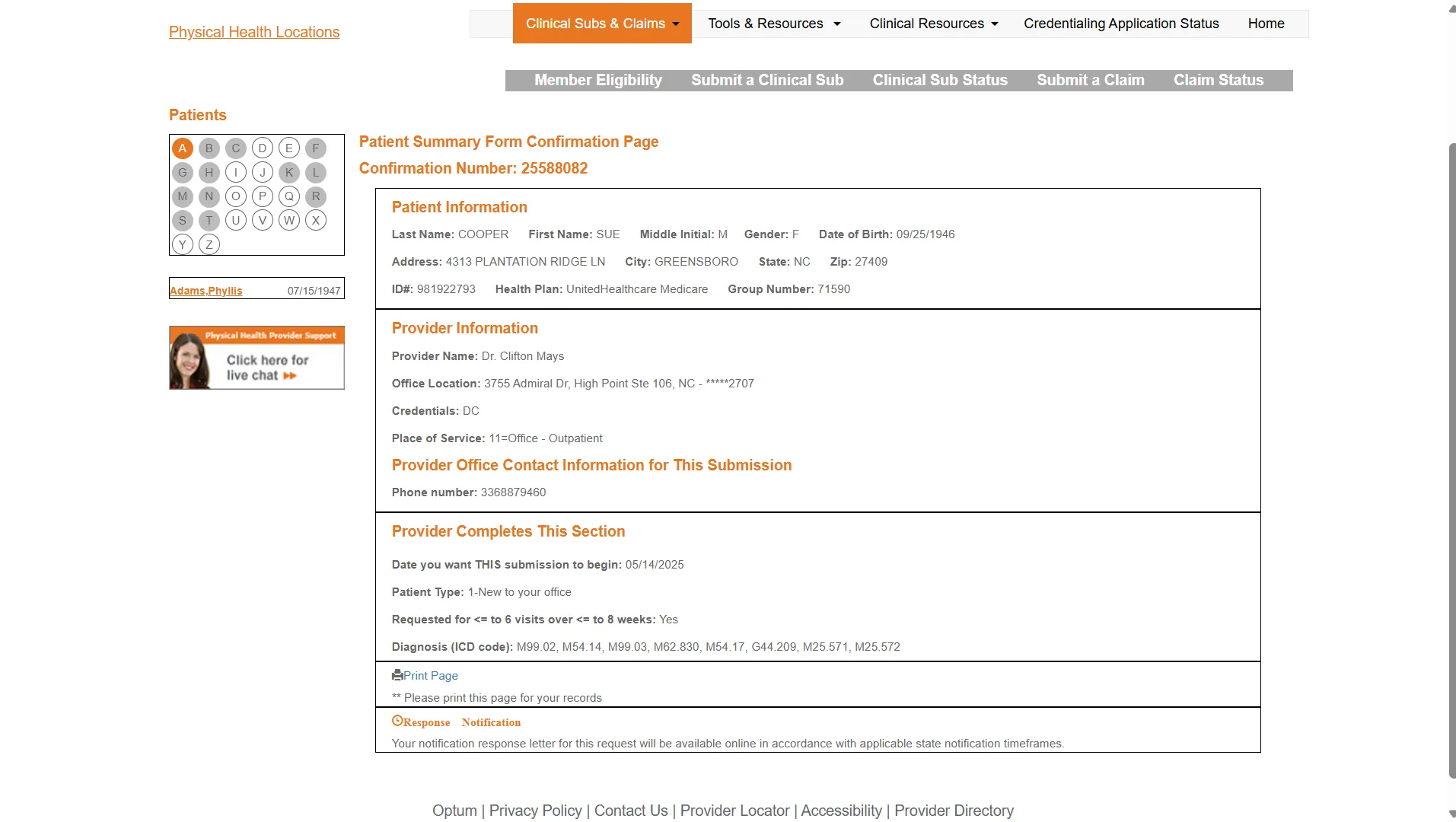Select patient letter B filter
The height and width of the screenshot is (822, 1456).
[x=209, y=148]
